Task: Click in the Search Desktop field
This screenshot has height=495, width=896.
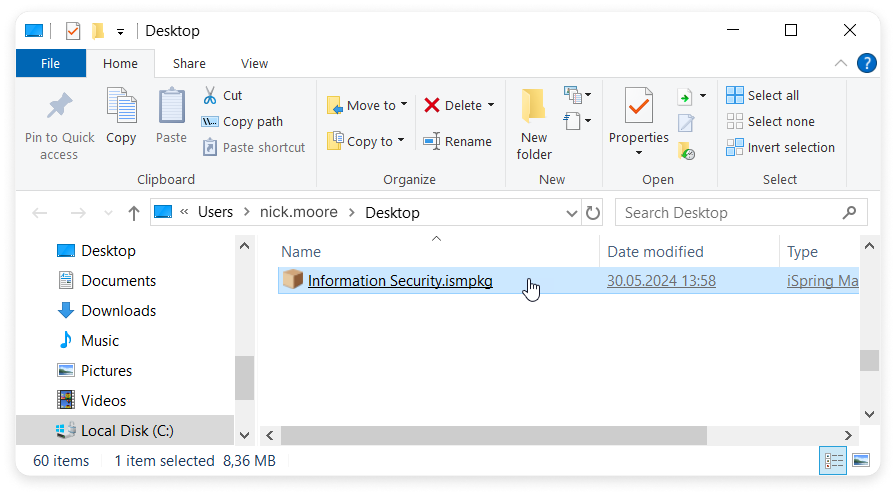Action: tap(731, 213)
